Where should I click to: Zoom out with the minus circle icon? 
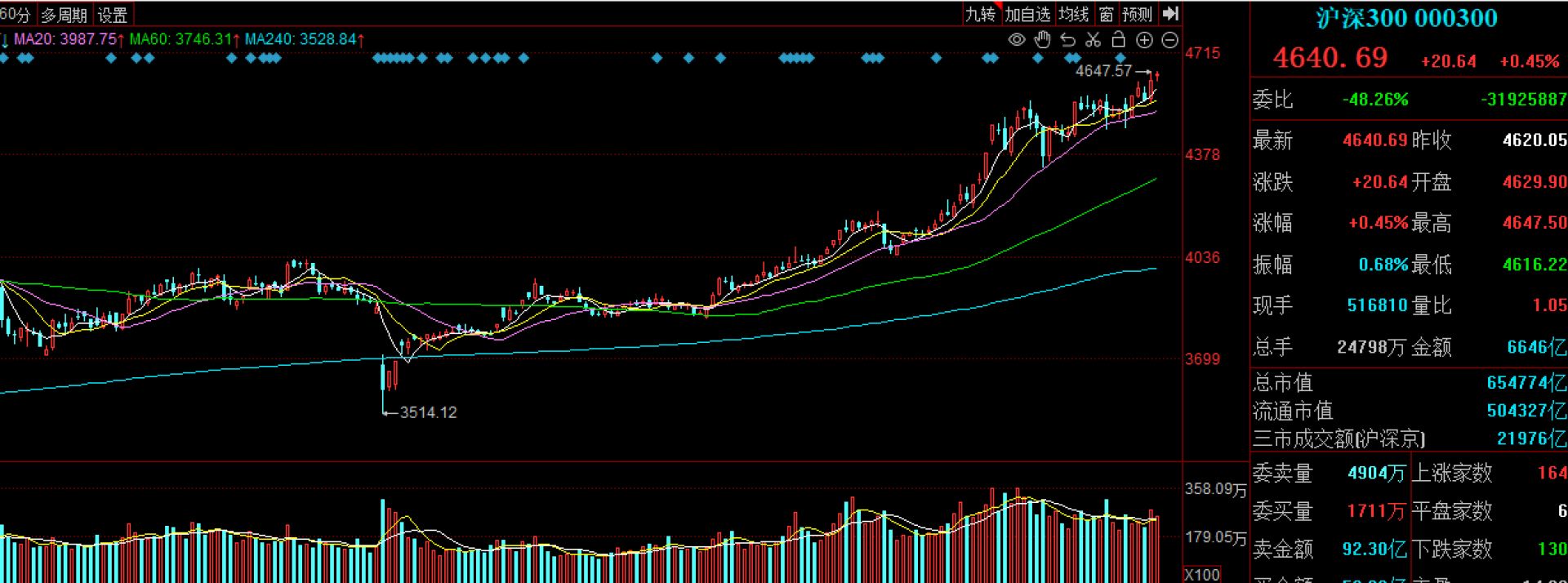1170,40
